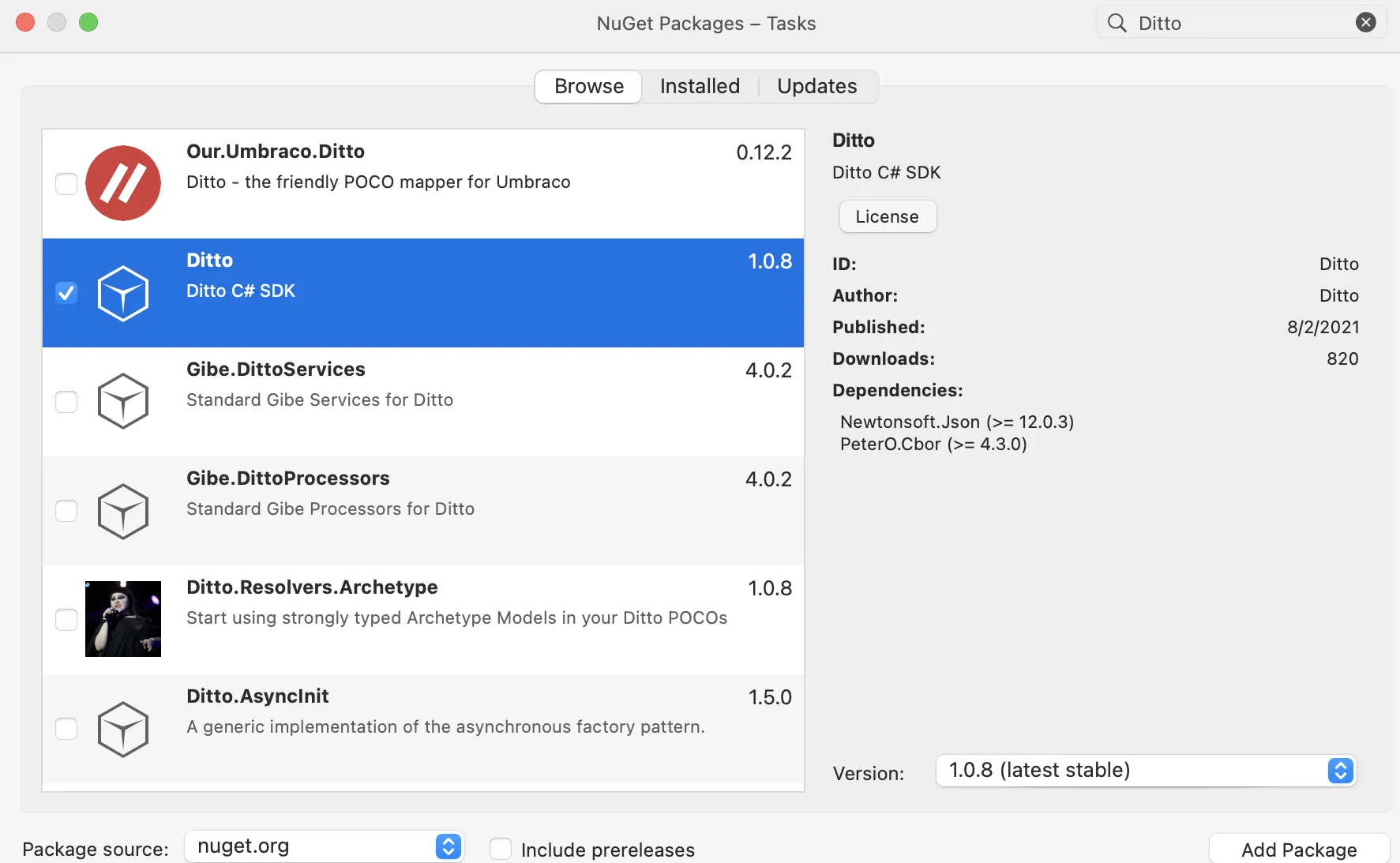
Task: Enable Include prereleases
Action: tap(501, 849)
